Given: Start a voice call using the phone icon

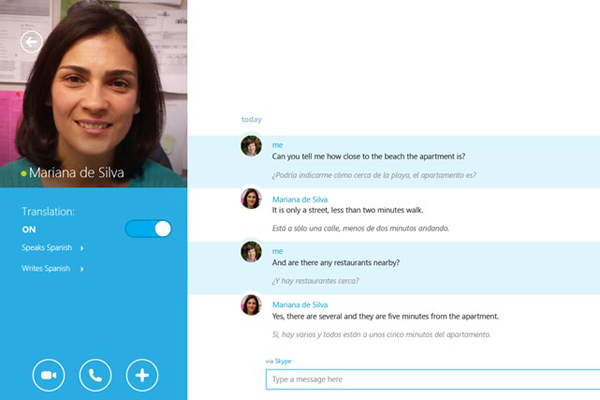Looking at the screenshot, I should (95, 375).
